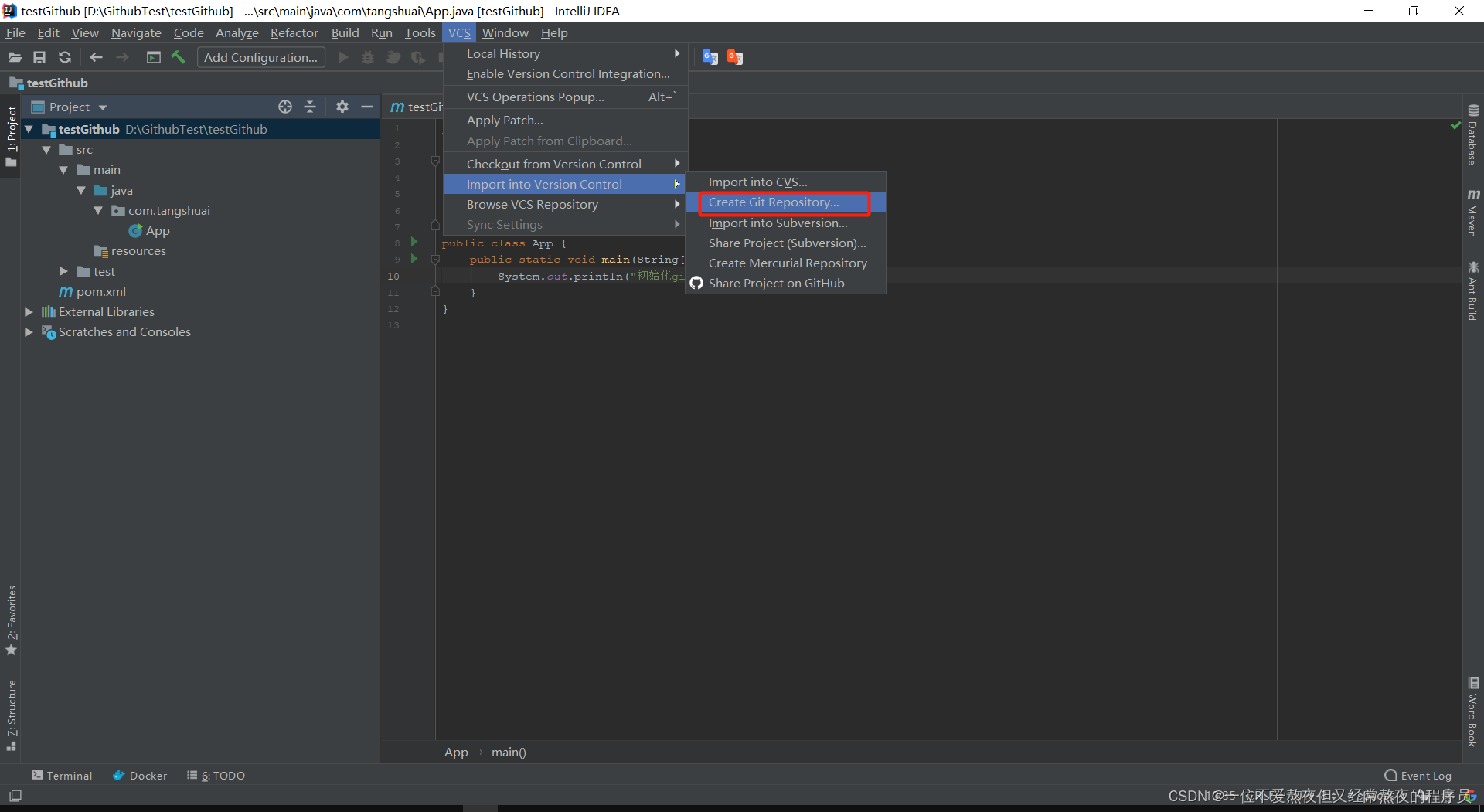Open the Structure side tool window
Viewport: 1484px width, 812px height.
11,715
